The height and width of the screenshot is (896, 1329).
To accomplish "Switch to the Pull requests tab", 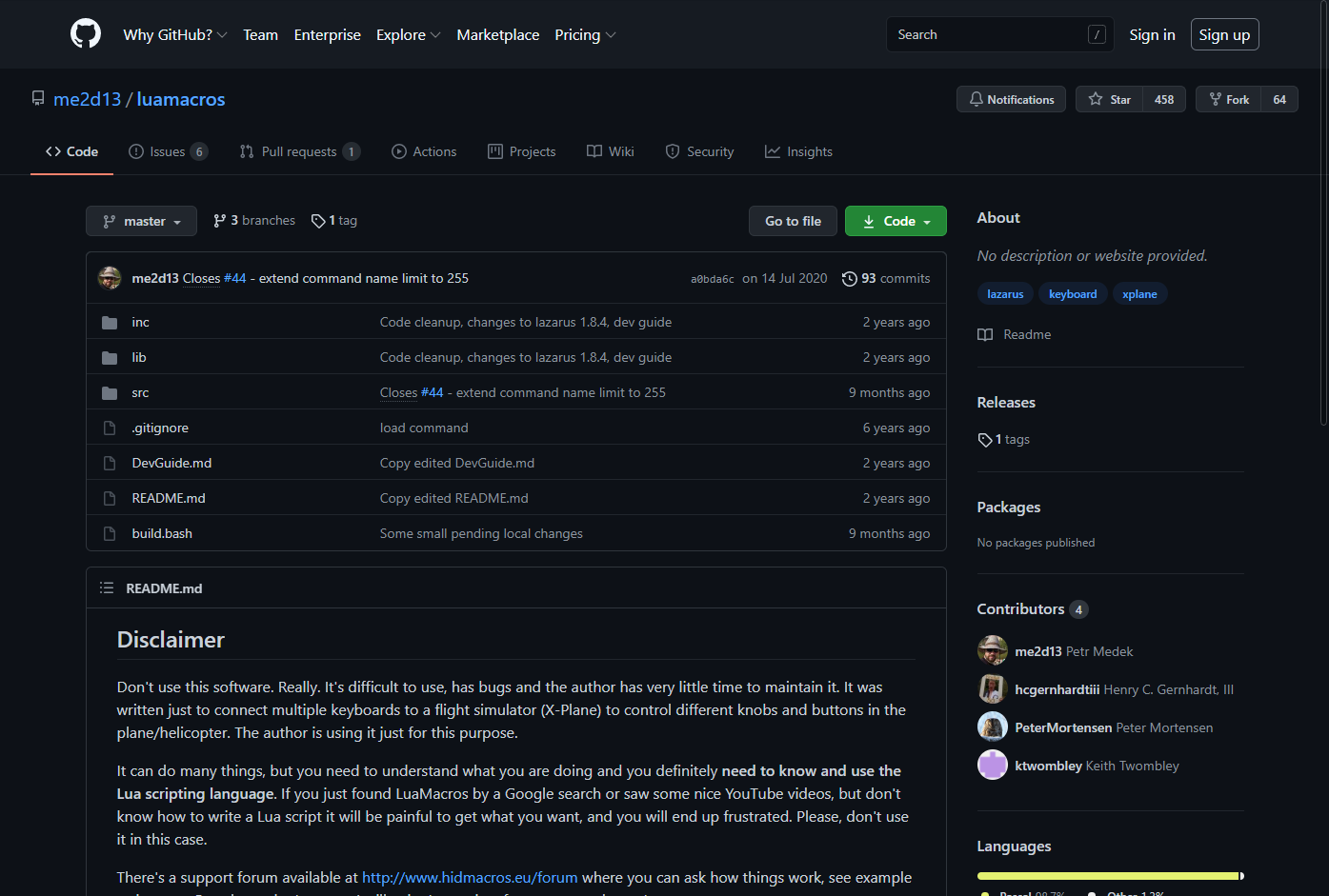I will [300, 151].
